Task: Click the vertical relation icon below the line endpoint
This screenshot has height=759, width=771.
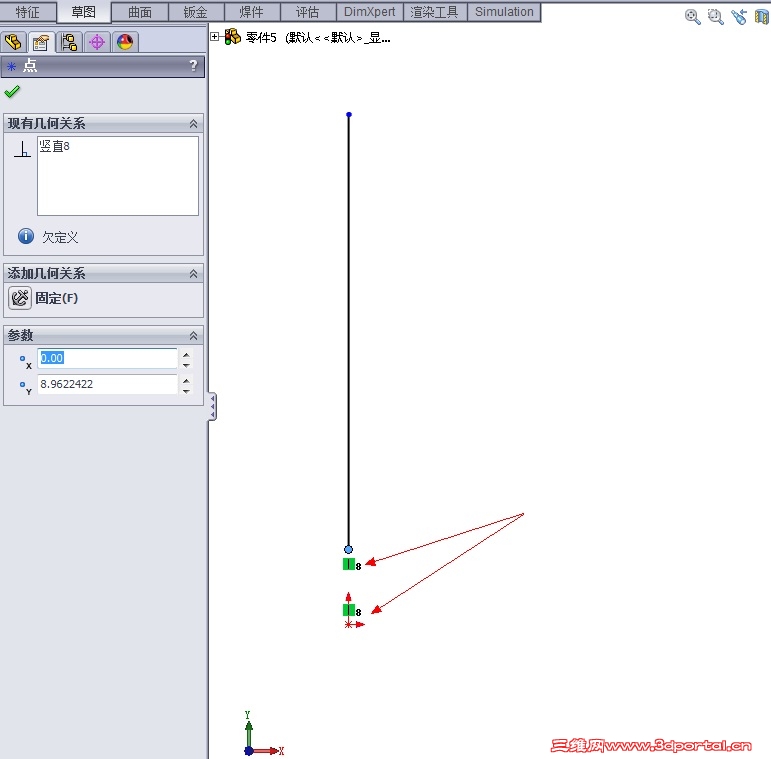Action: 349,564
